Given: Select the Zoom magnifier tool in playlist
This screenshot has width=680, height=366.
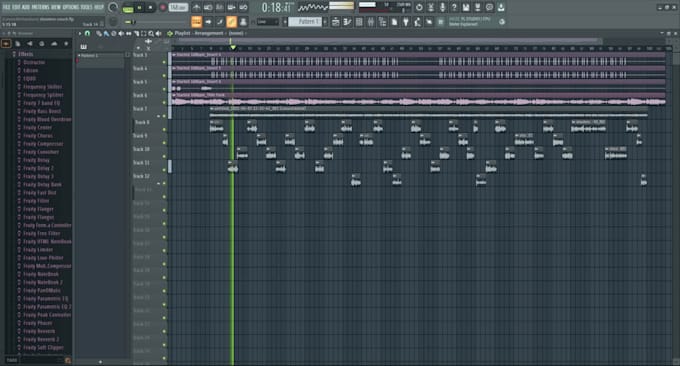Looking at the screenshot, I should tap(151, 33).
